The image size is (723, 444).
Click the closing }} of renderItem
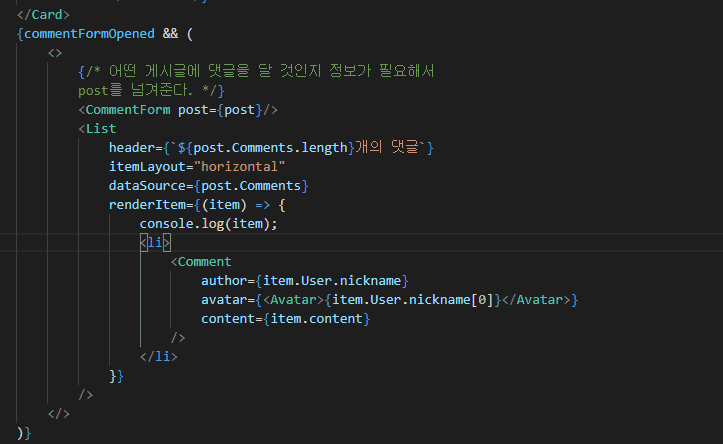[116, 376]
